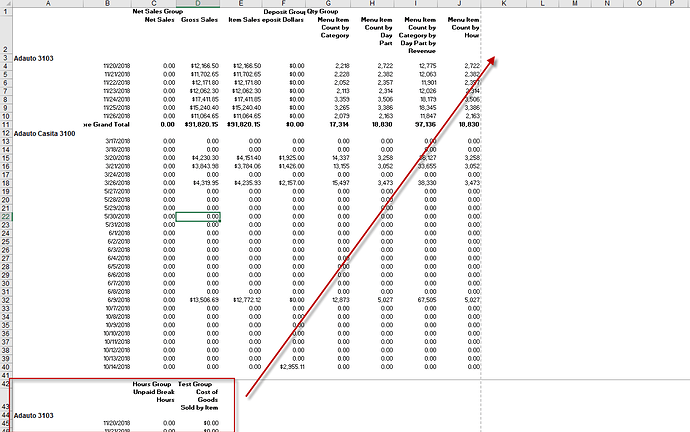Click date cell 10/14/2018
The height and width of the screenshot is (432, 690).
coord(117,367)
